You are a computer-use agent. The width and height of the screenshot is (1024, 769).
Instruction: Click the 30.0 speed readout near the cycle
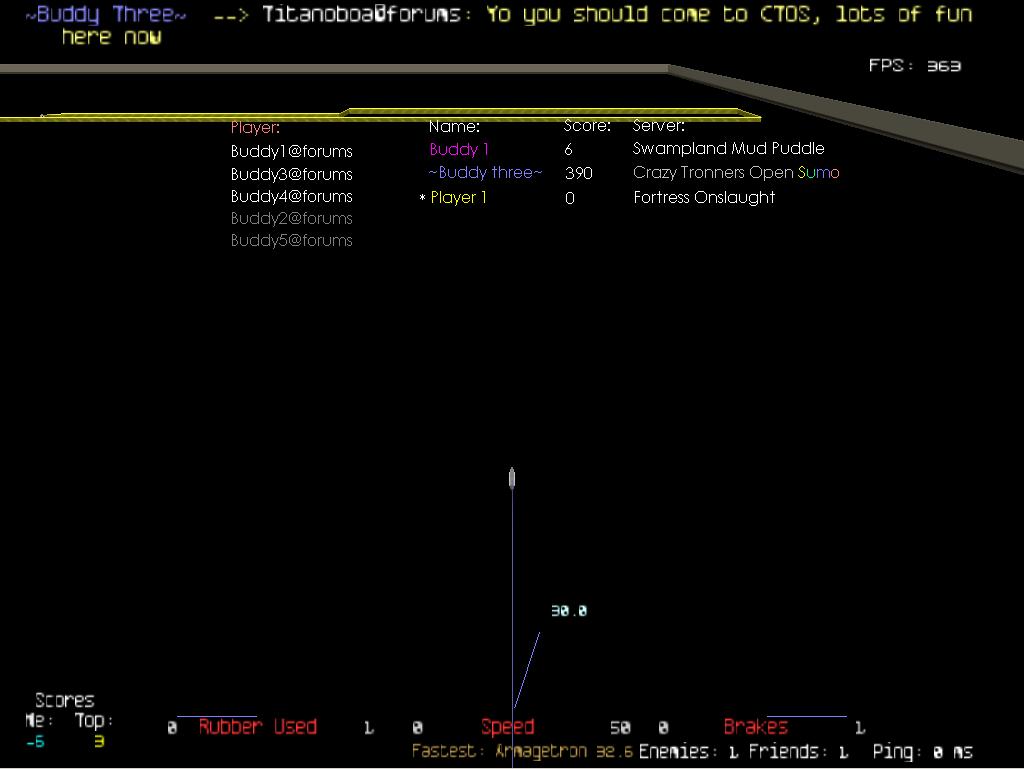pyautogui.click(x=568, y=610)
